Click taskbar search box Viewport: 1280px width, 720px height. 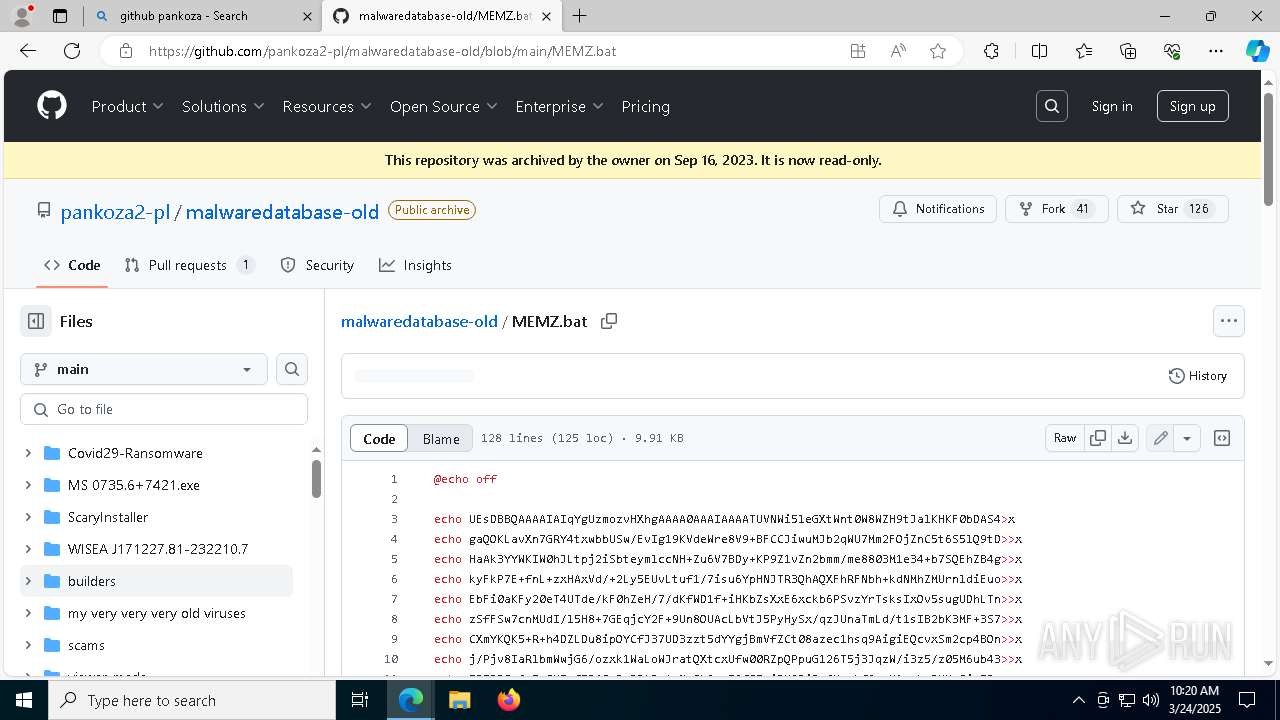(192, 700)
